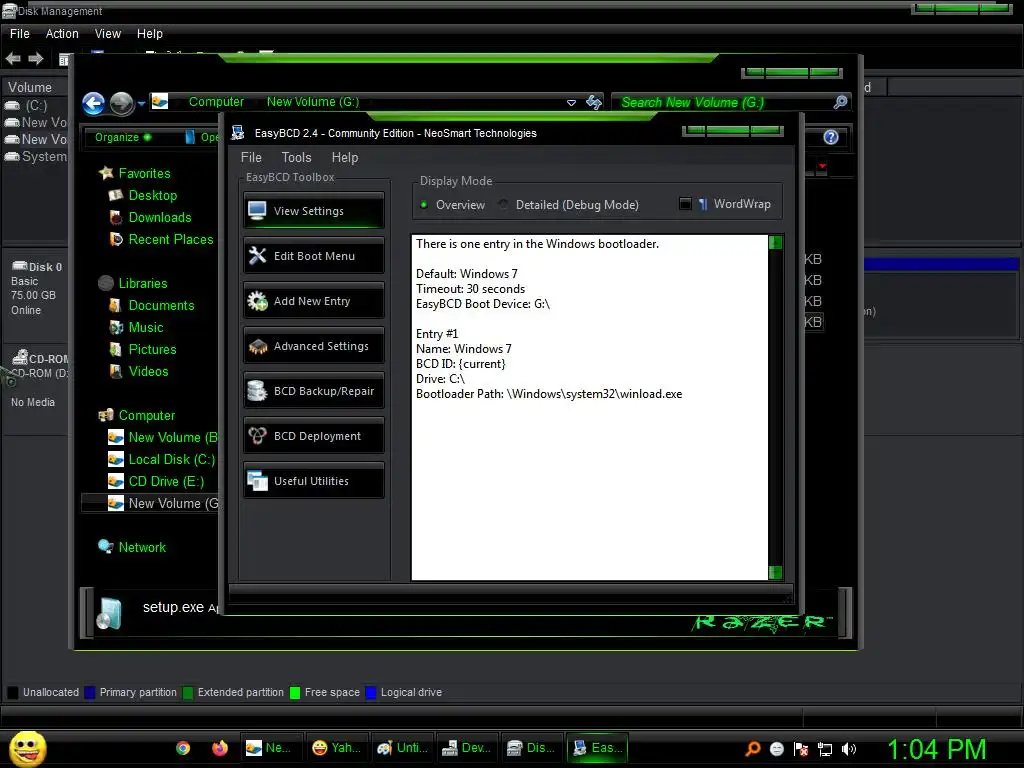Click the BCD Backup/Repair database icon
The width and height of the screenshot is (1024, 768).
pos(257,391)
